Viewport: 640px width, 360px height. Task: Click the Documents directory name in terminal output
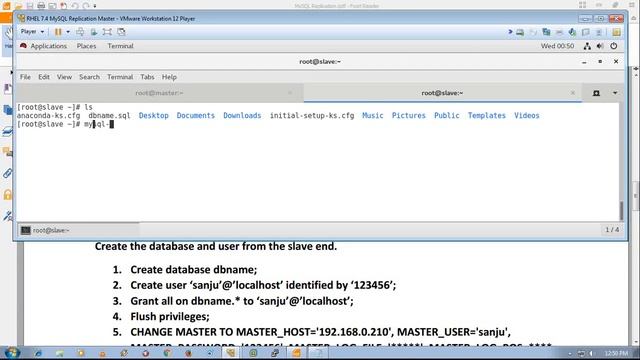[x=196, y=116]
